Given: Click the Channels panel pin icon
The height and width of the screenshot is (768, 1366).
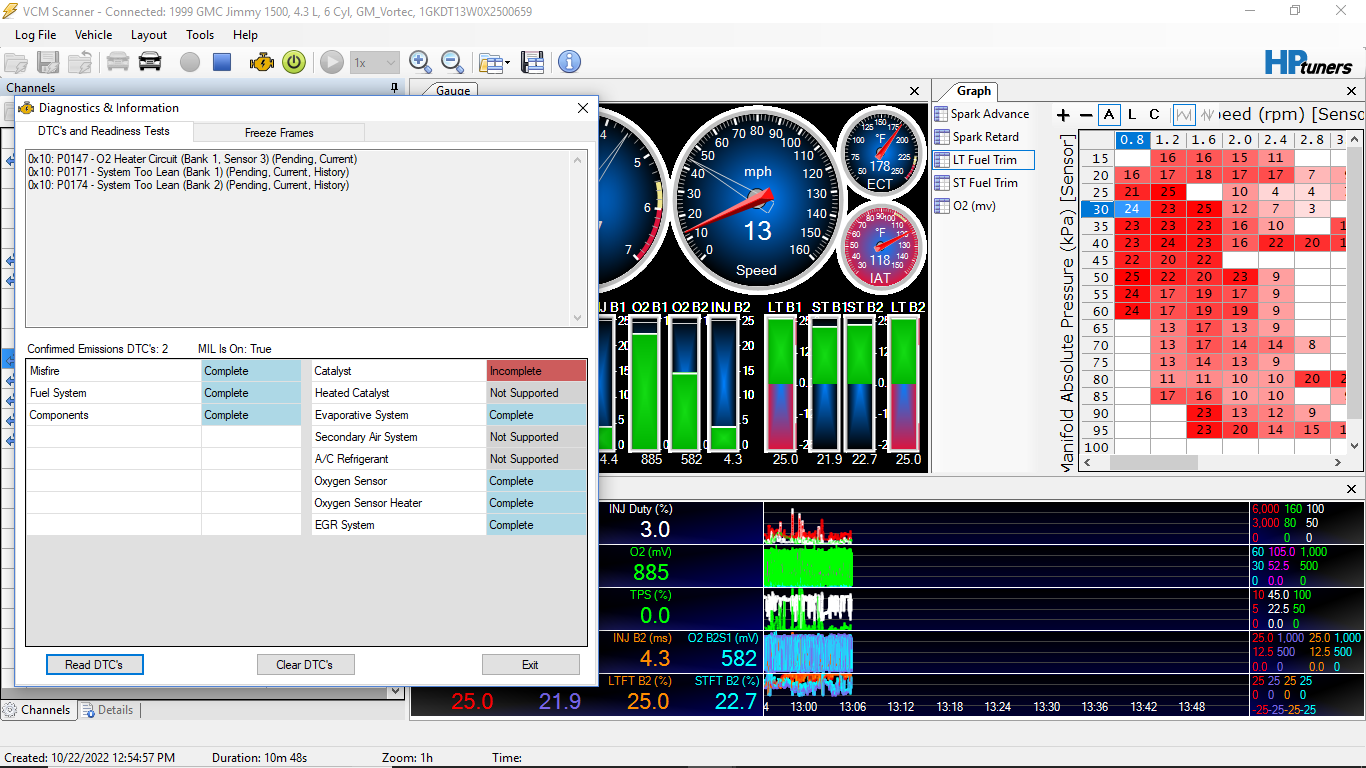Looking at the screenshot, I should tap(394, 88).
